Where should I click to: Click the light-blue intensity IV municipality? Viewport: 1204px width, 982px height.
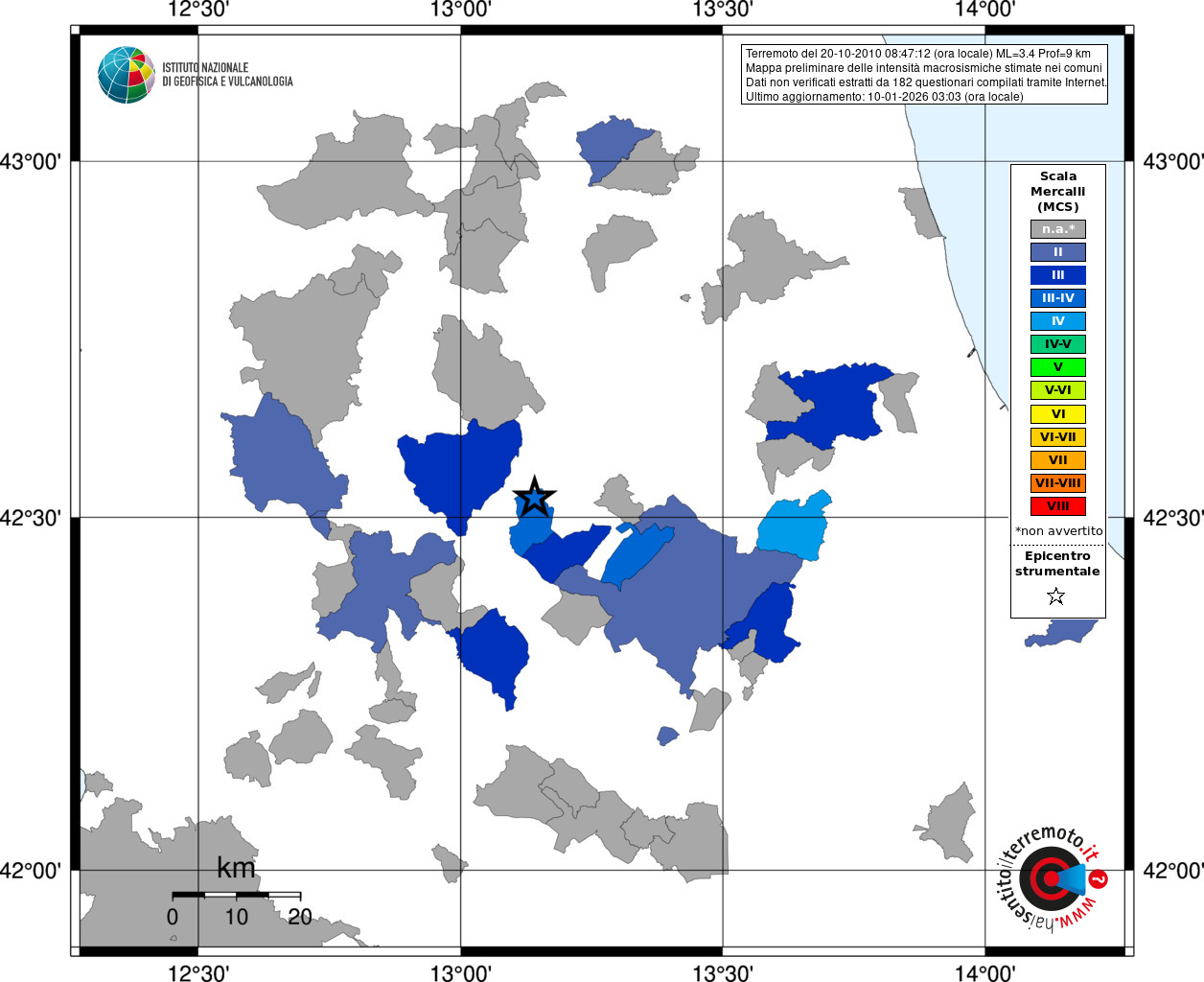[x=796, y=527]
